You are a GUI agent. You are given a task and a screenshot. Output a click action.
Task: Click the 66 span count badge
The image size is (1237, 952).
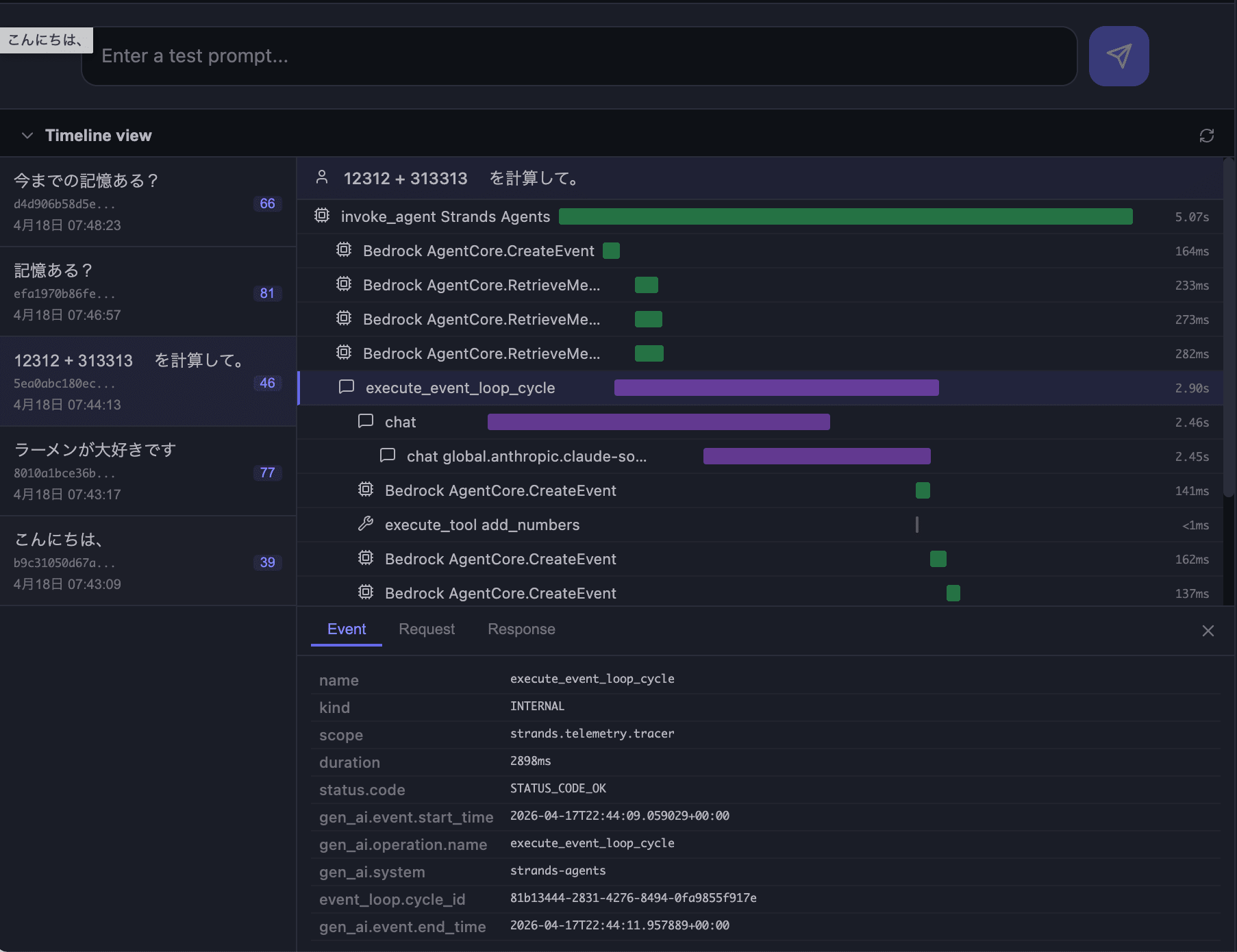coord(267,203)
